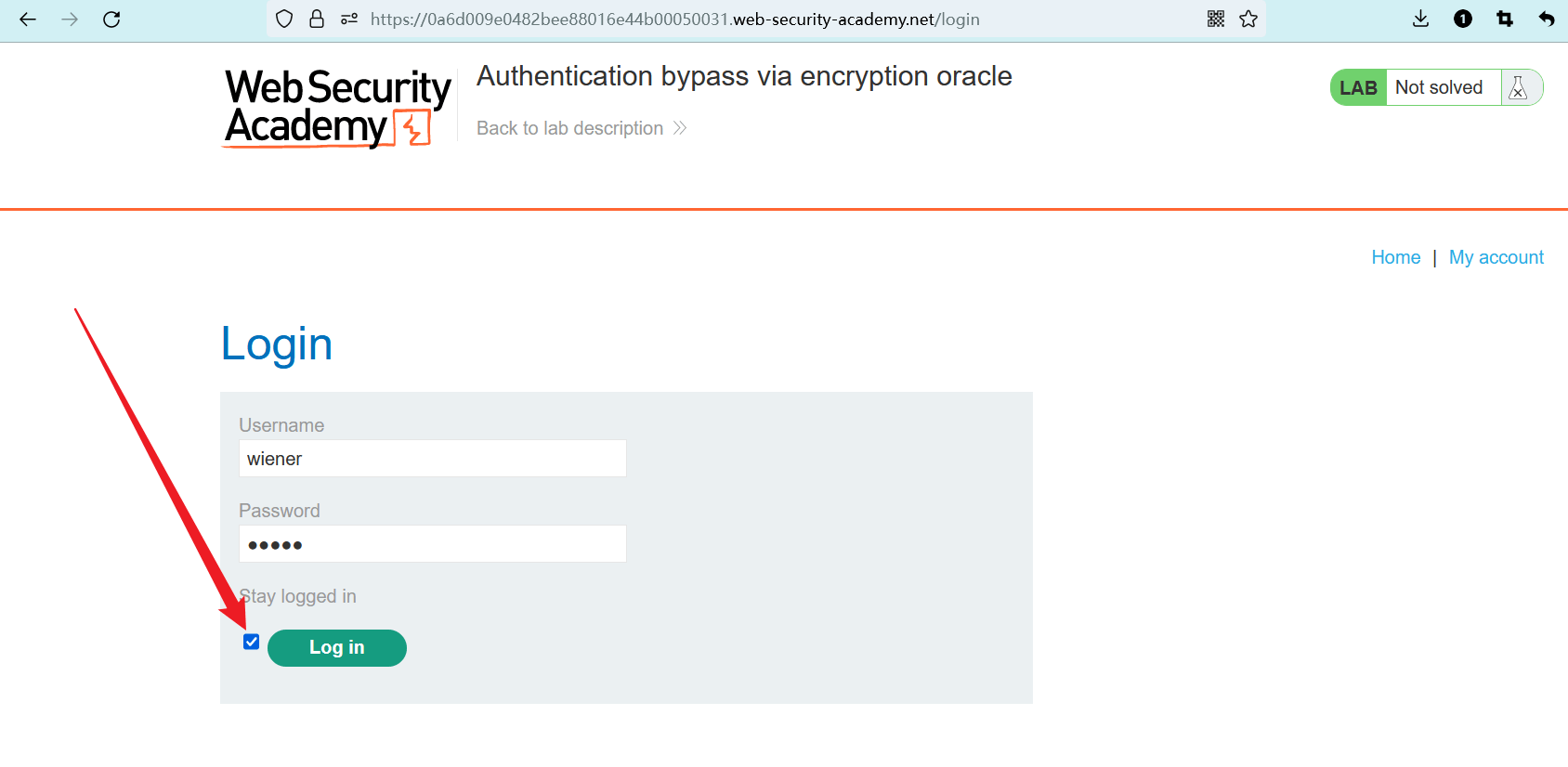This screenshot has height=767, width=1568.
Task: Click the undo arrow toolbar icon
Action: click(x=1547, y=19)
